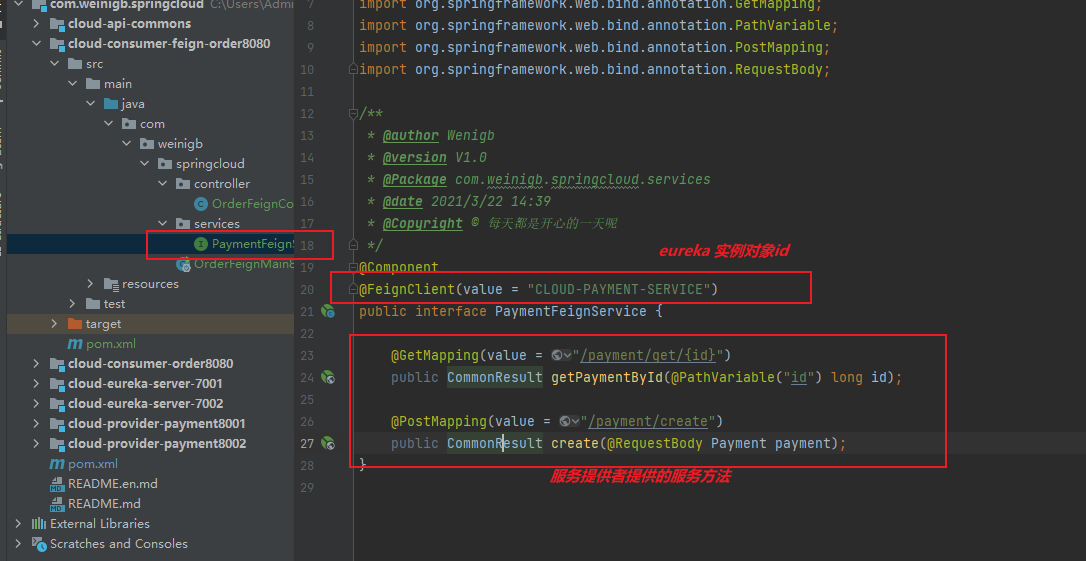Fold the imports block at line 10
This screenshot has height=561, width=1086.
coord(353,69)
